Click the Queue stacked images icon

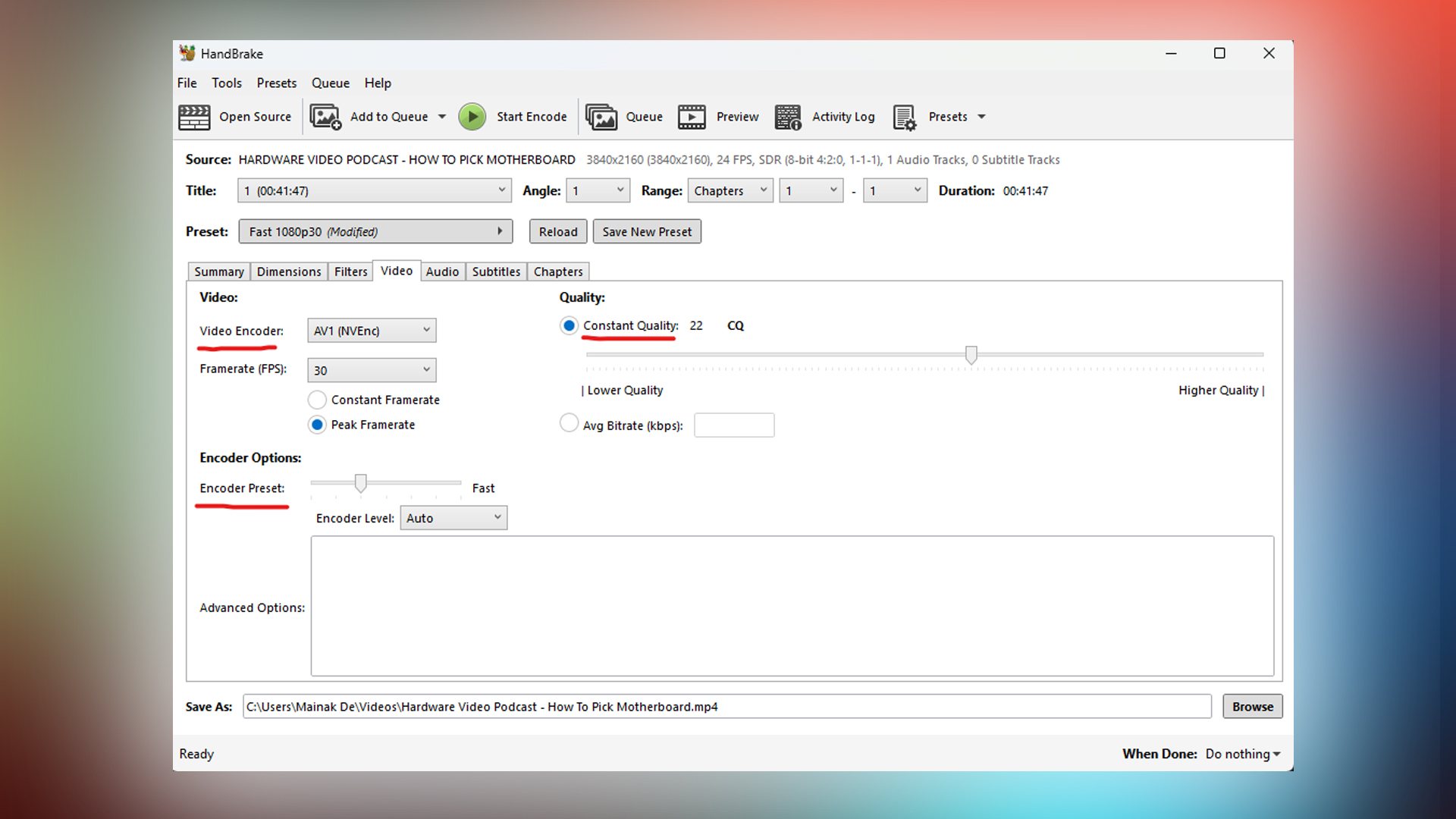[x=601, y=117]
